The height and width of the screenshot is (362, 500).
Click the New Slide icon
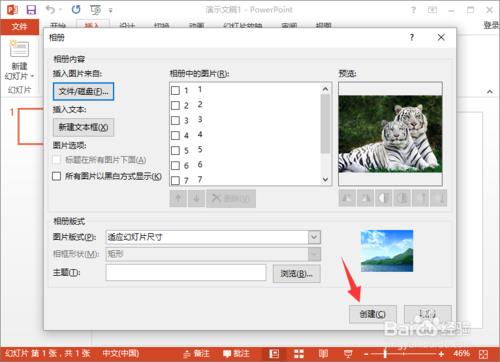(19, 49)
